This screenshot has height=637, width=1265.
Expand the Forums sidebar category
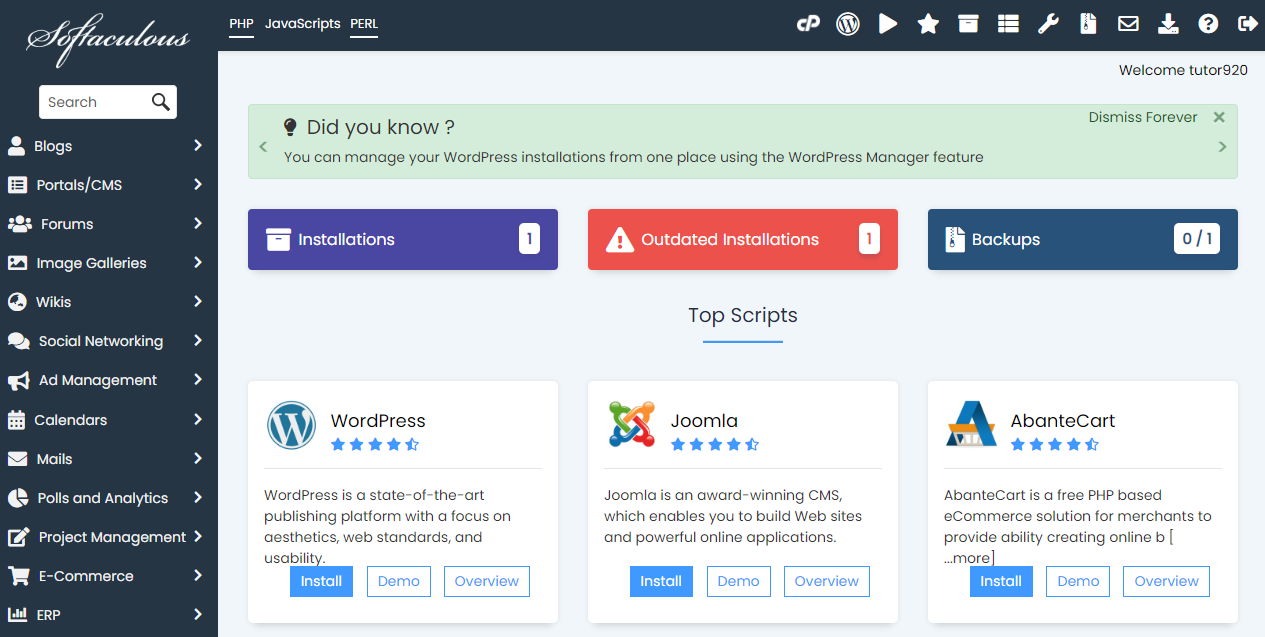click(108, 224)
